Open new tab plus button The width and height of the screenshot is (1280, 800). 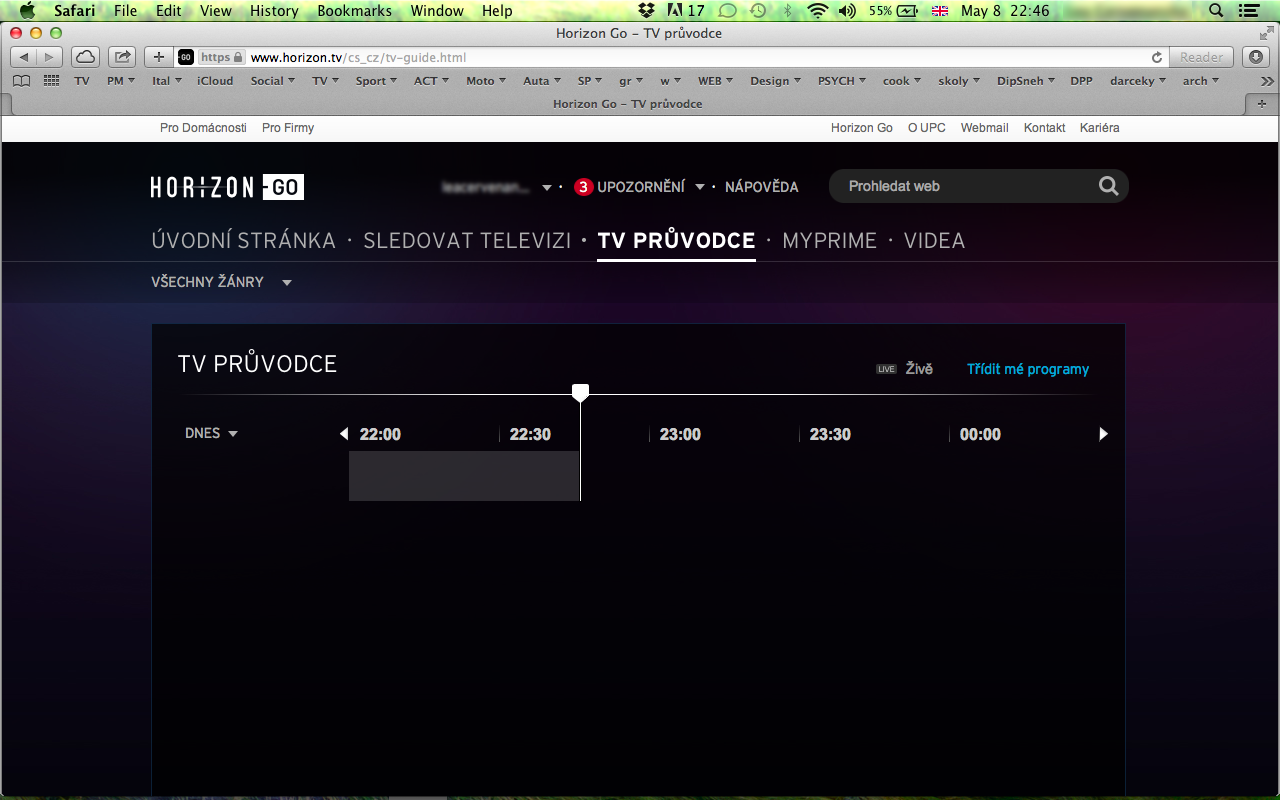[x=1261, y=104]
